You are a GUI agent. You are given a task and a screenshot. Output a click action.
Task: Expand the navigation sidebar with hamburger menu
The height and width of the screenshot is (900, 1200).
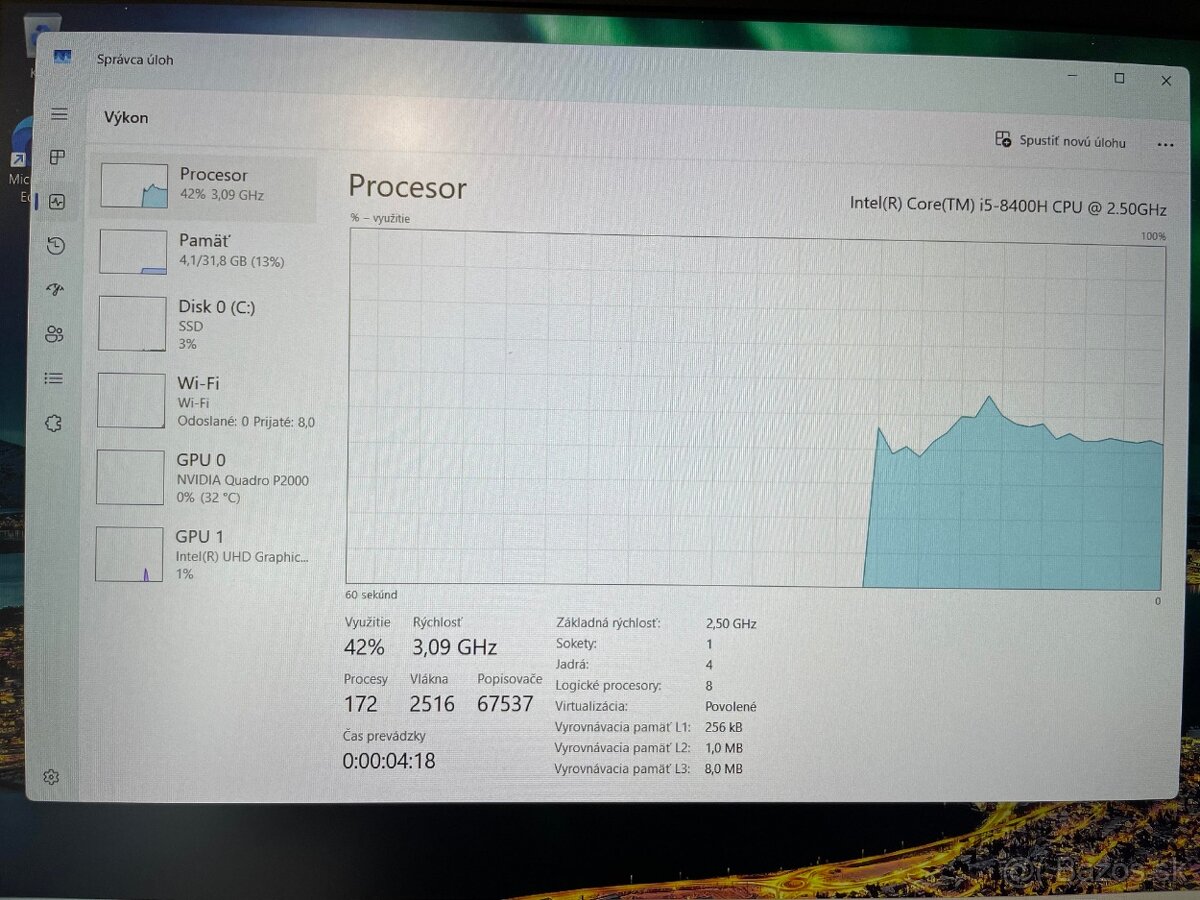(x=59, y=113)
